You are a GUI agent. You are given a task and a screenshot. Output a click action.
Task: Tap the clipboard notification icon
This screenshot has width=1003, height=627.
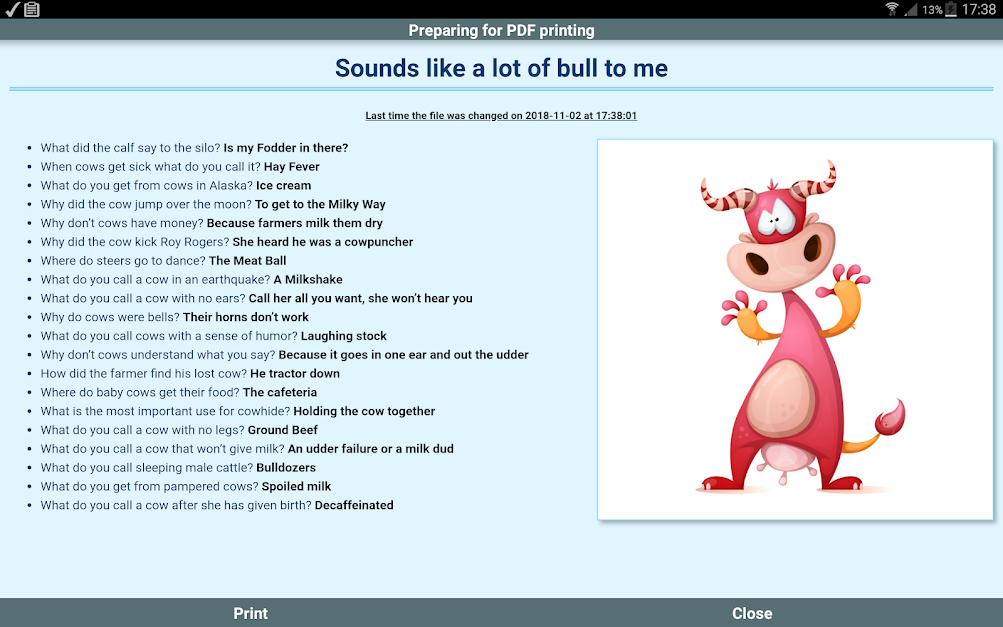click(x=32, y=9)
